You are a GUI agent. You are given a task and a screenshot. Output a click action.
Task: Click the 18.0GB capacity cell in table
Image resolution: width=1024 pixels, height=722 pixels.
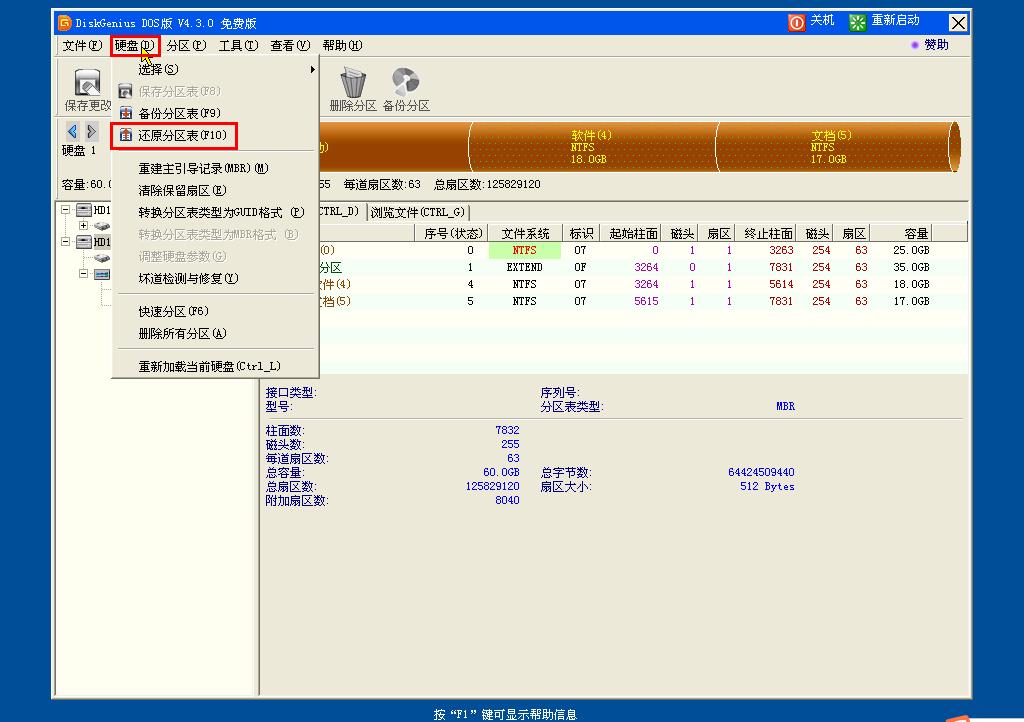[x=911, y=284]
